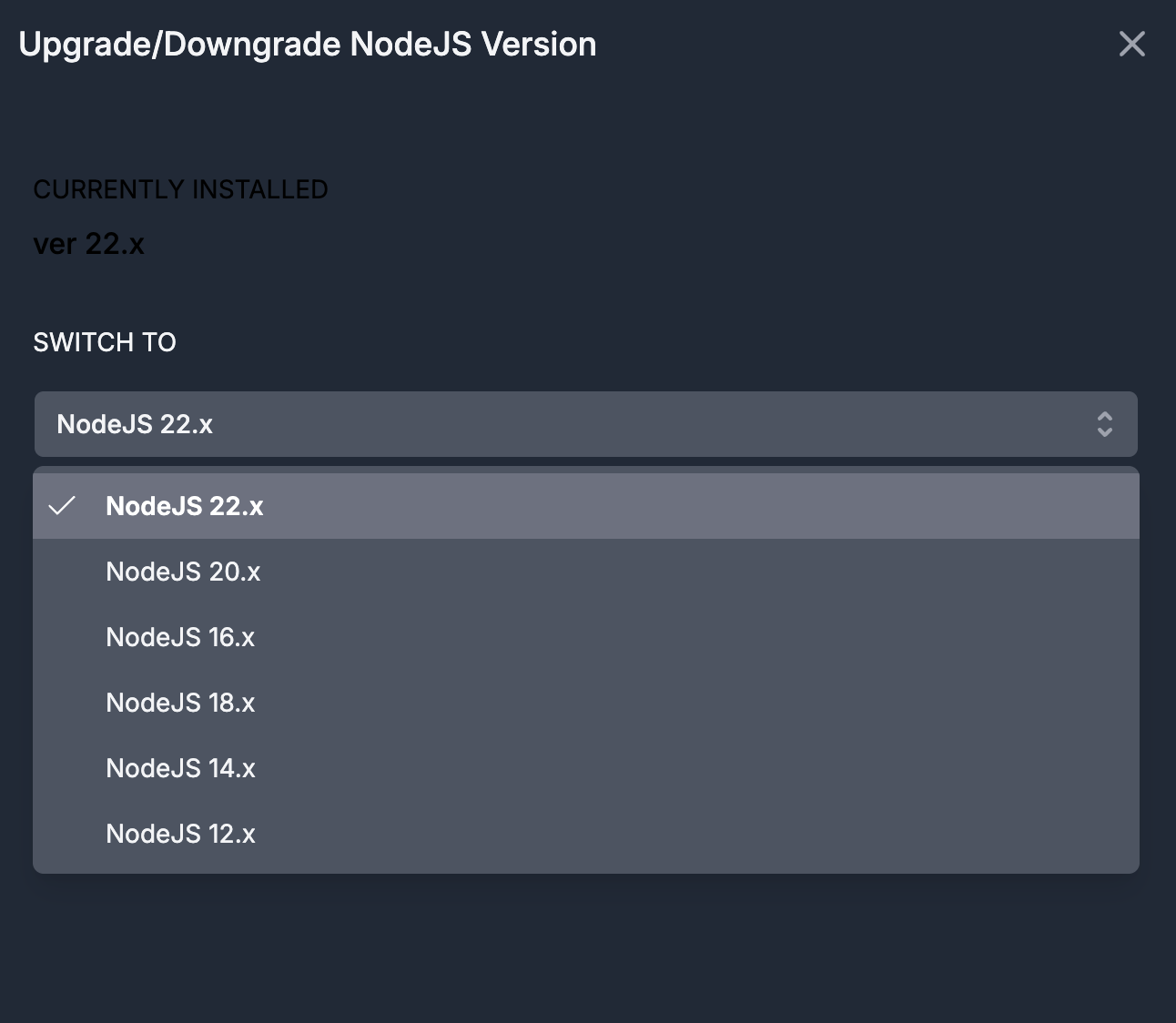Screen dimensions: 1176x1023
Task: Choose NodeJS 20.x from the list
Action: (x=183, y=572)
